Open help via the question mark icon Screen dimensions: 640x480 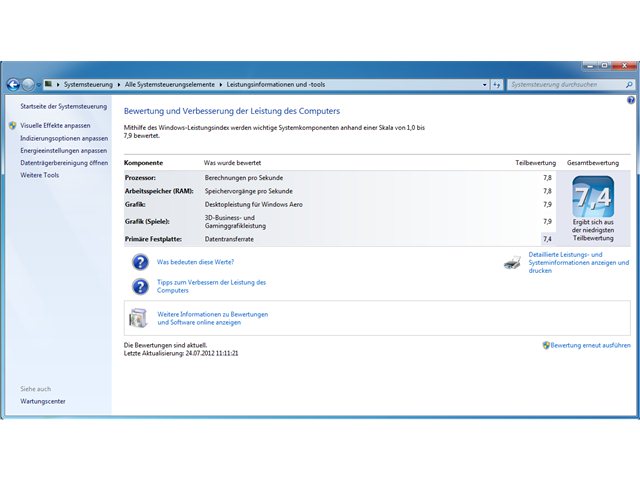point(631,100)
